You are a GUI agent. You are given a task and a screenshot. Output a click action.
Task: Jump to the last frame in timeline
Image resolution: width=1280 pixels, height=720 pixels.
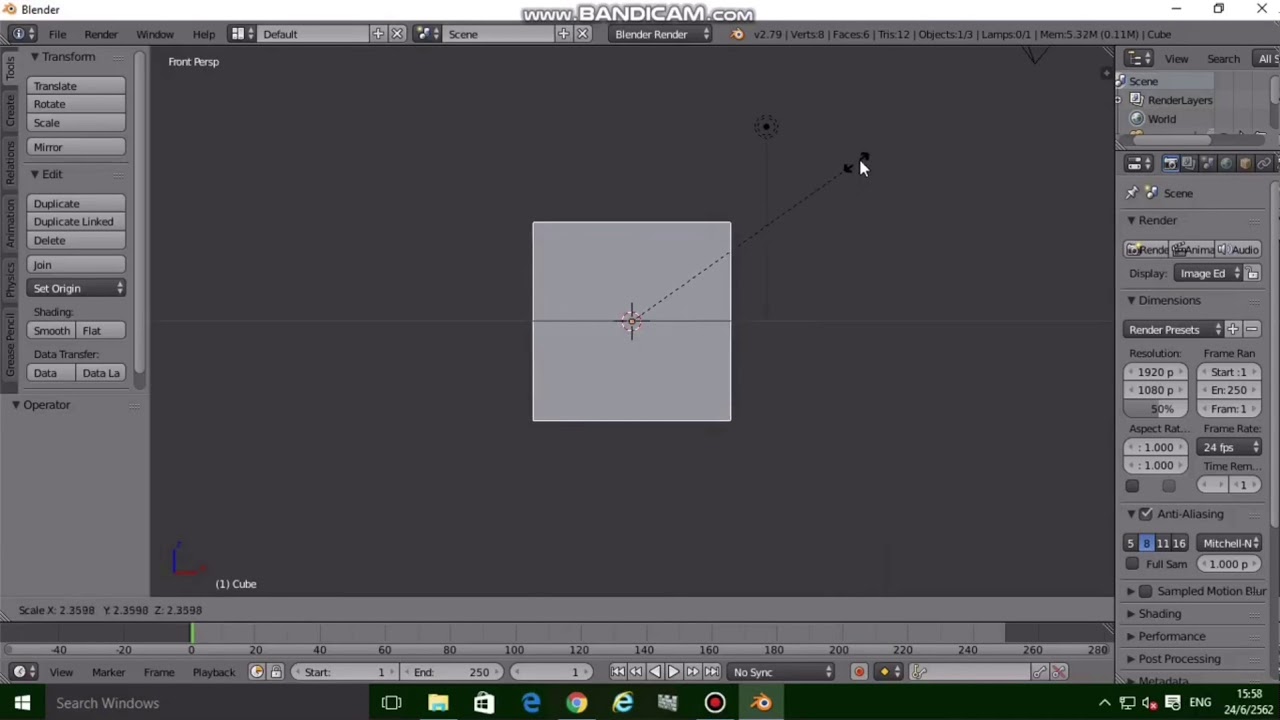[711, 672]
